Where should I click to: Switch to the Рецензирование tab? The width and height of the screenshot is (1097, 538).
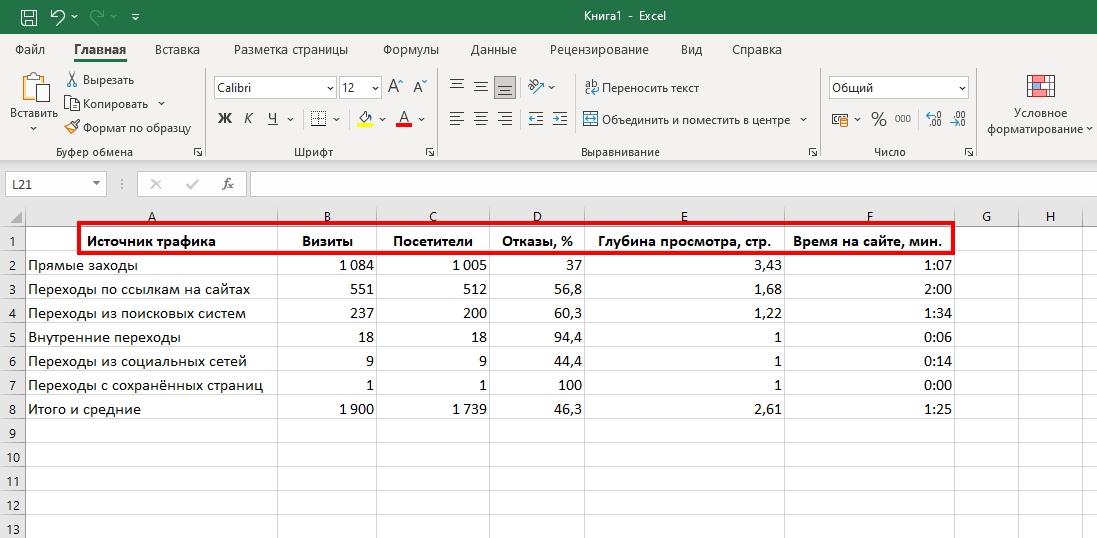click(x=599, y=50)
